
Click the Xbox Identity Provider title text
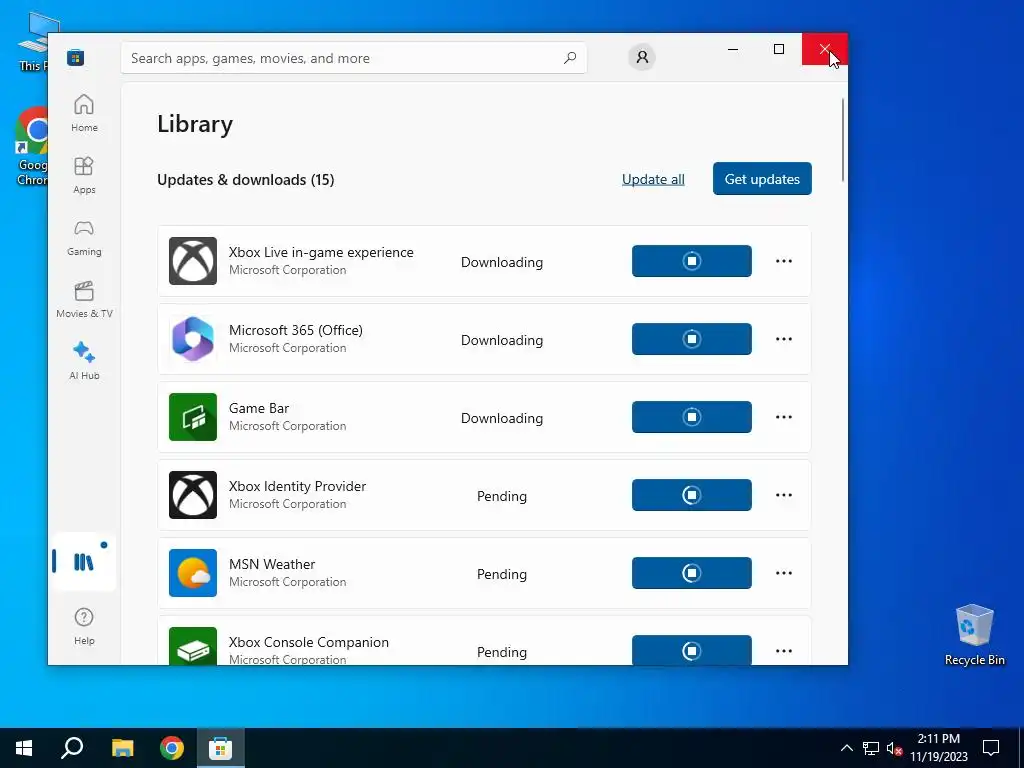pos(297,487)
